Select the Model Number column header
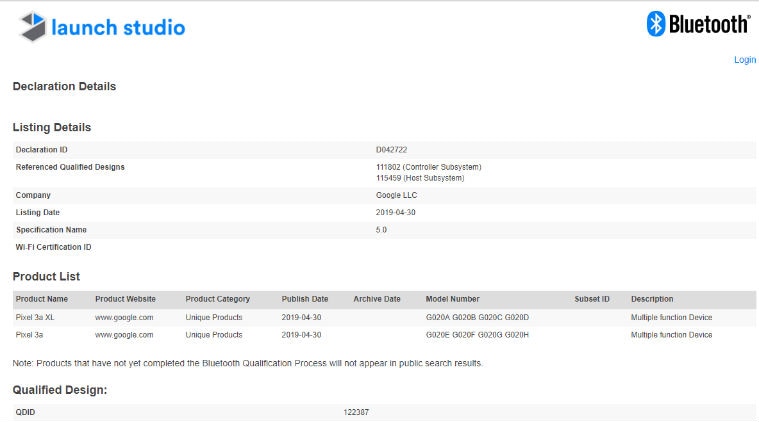 452,299
